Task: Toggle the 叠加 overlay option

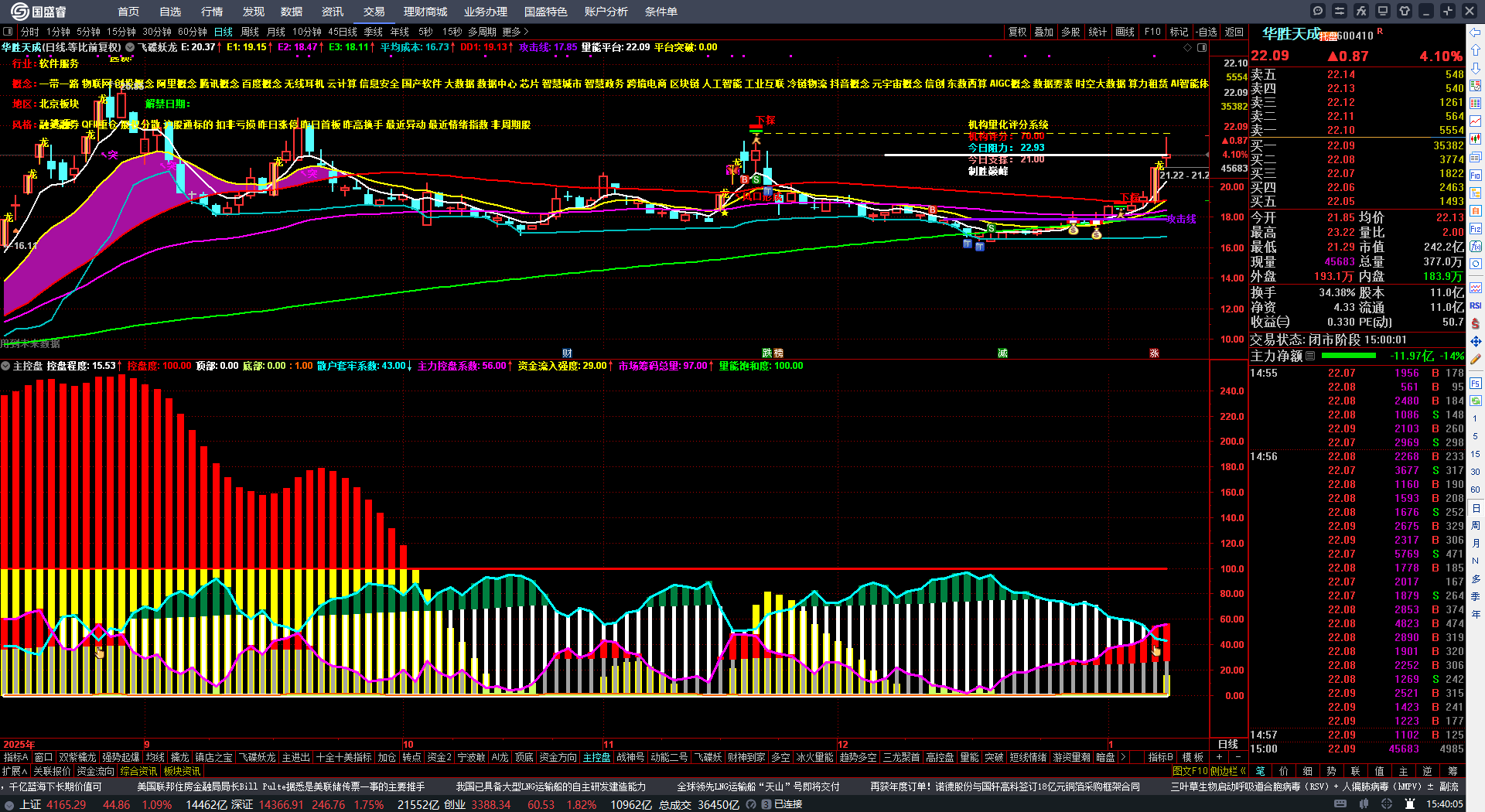Action: click(1044, 32)
